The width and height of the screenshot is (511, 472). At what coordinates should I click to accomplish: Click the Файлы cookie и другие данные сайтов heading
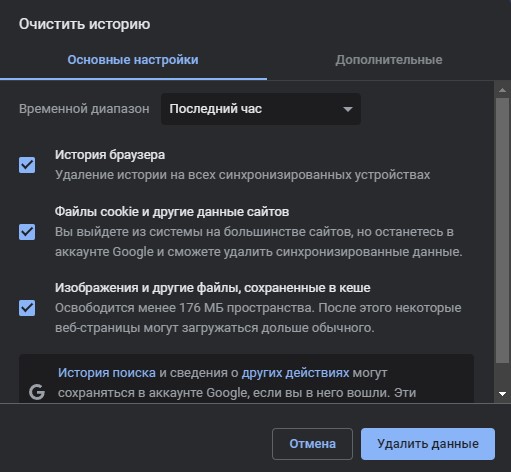coord(172,212)
